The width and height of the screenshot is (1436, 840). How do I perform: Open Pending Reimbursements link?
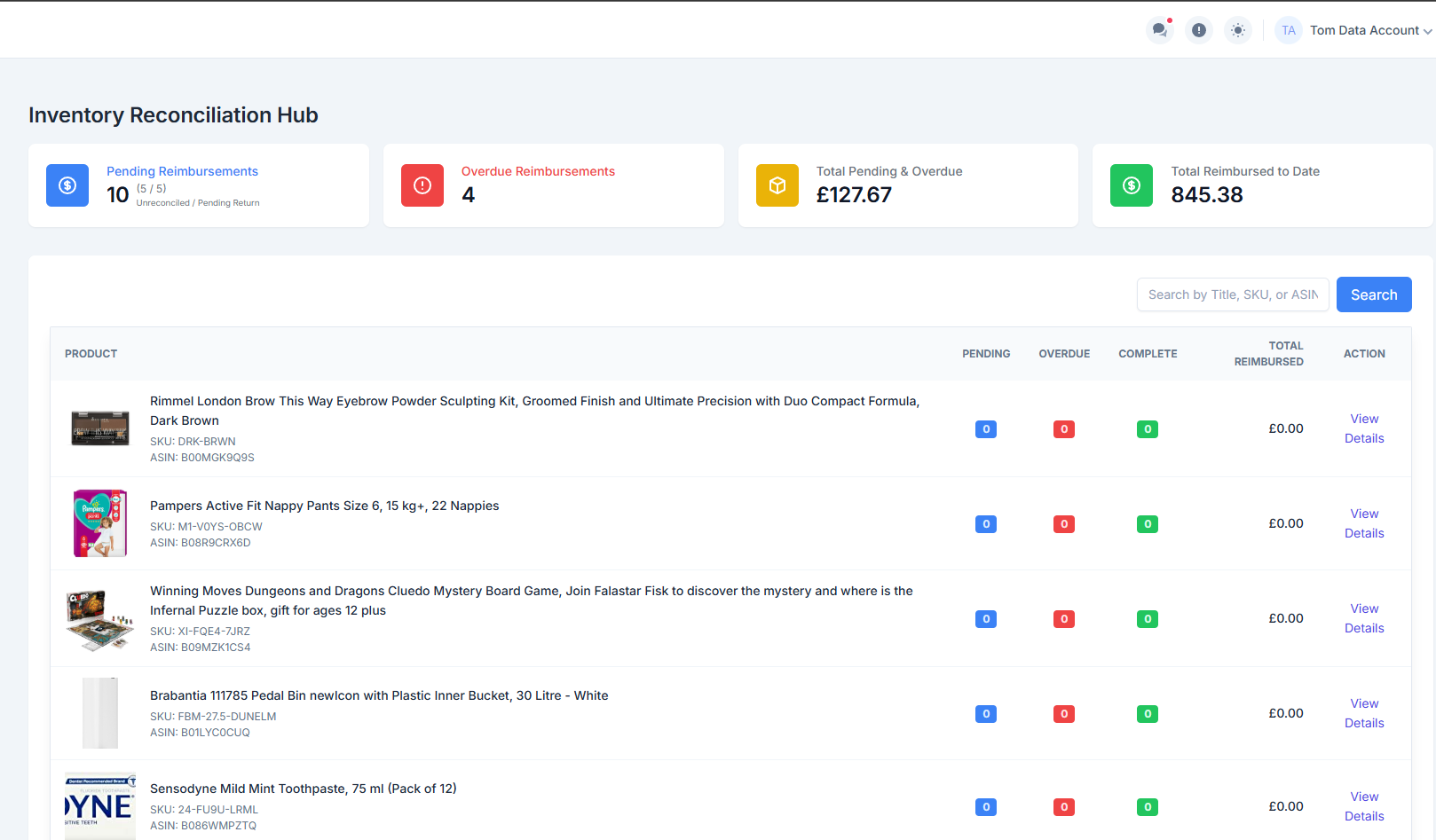pyautogui.click(x=182, y=171)
